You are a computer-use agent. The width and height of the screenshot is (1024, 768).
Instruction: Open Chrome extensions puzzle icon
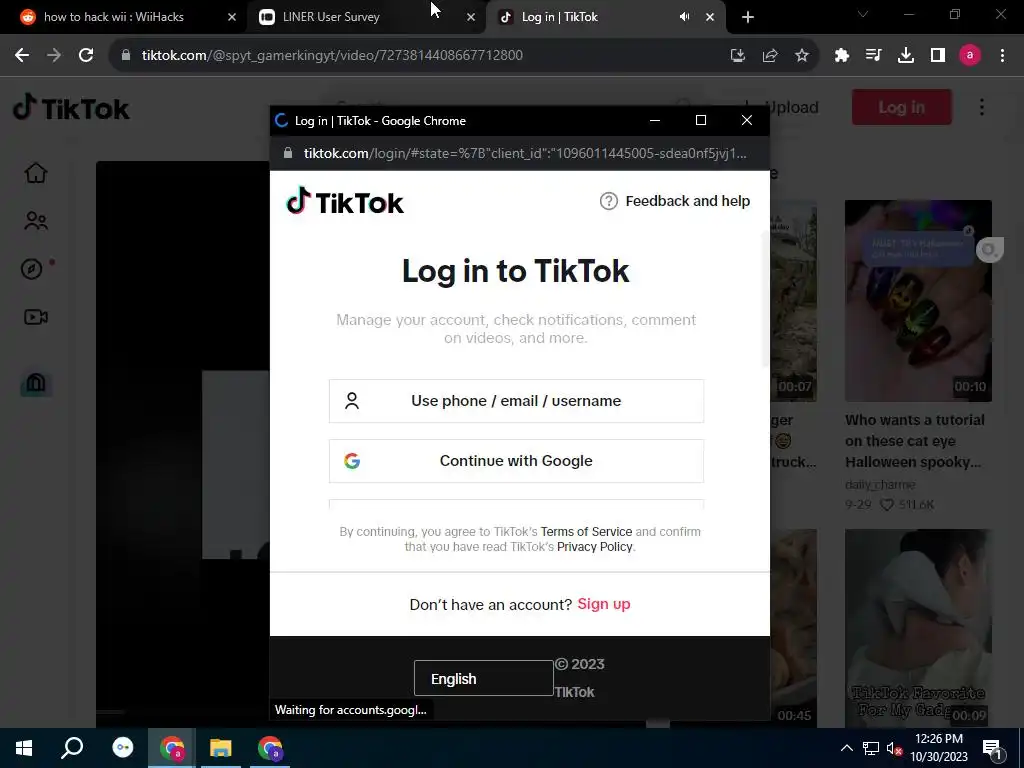point(842,56)
